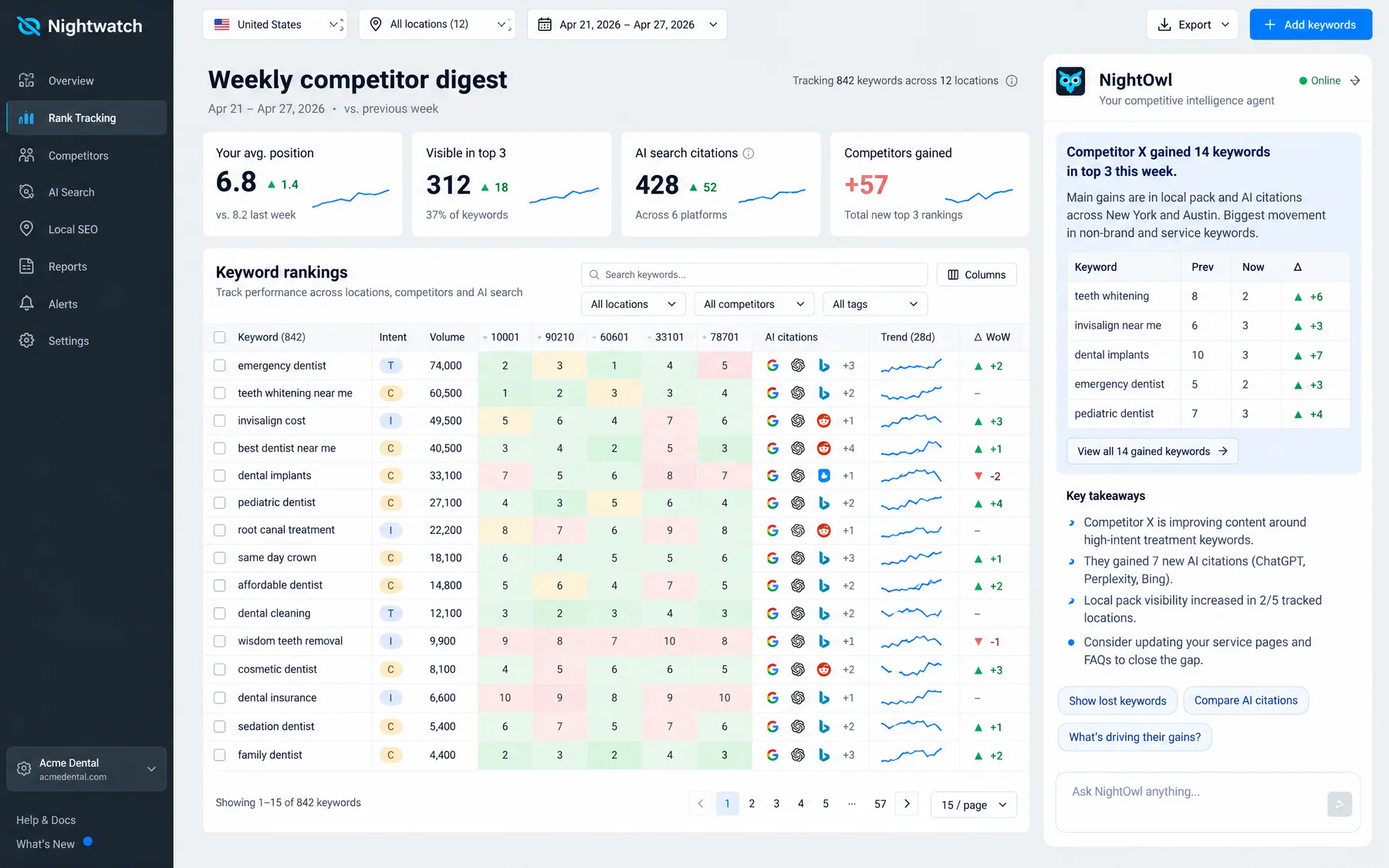Check the emergency dentist row checkbox

click(x=220, y=366)
